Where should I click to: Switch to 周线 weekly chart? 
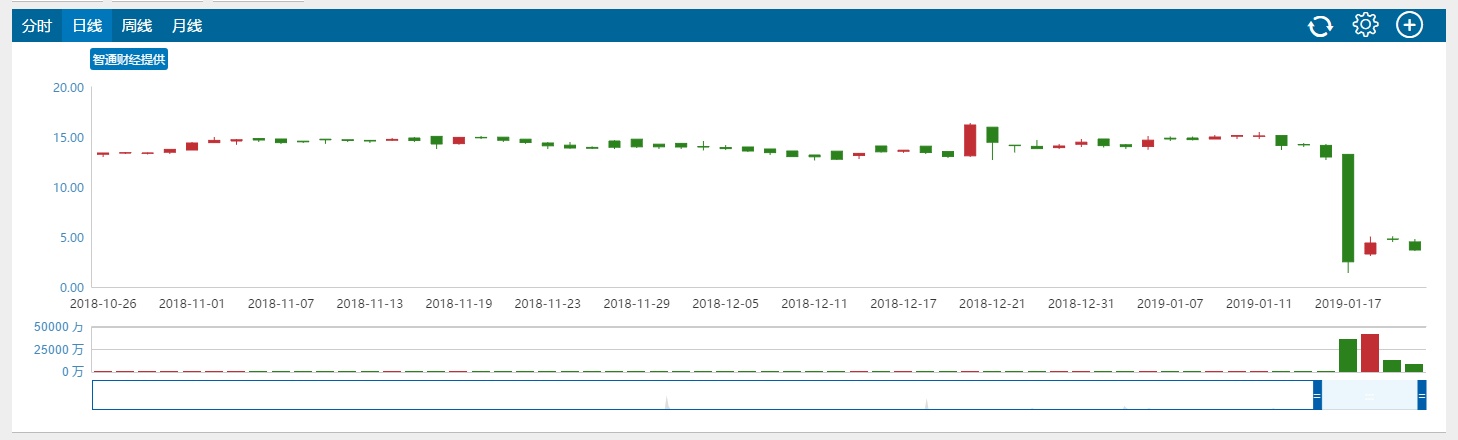coord(137,26)
